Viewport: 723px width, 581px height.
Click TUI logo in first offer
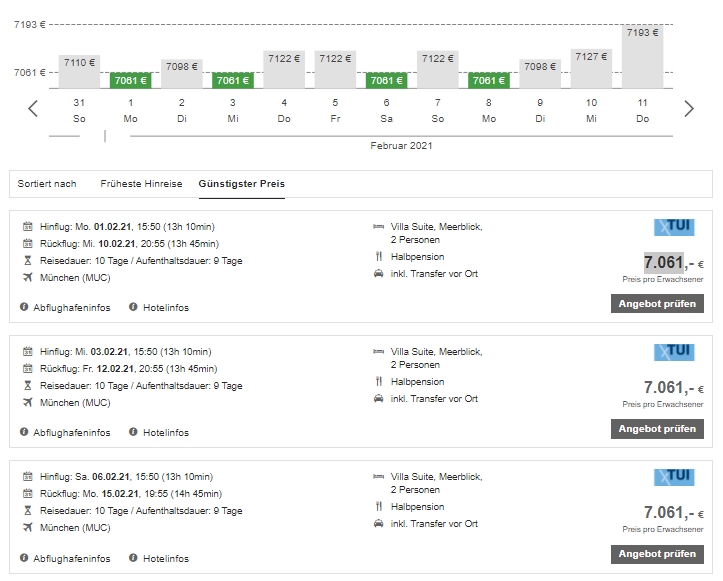tap(672, 227)
